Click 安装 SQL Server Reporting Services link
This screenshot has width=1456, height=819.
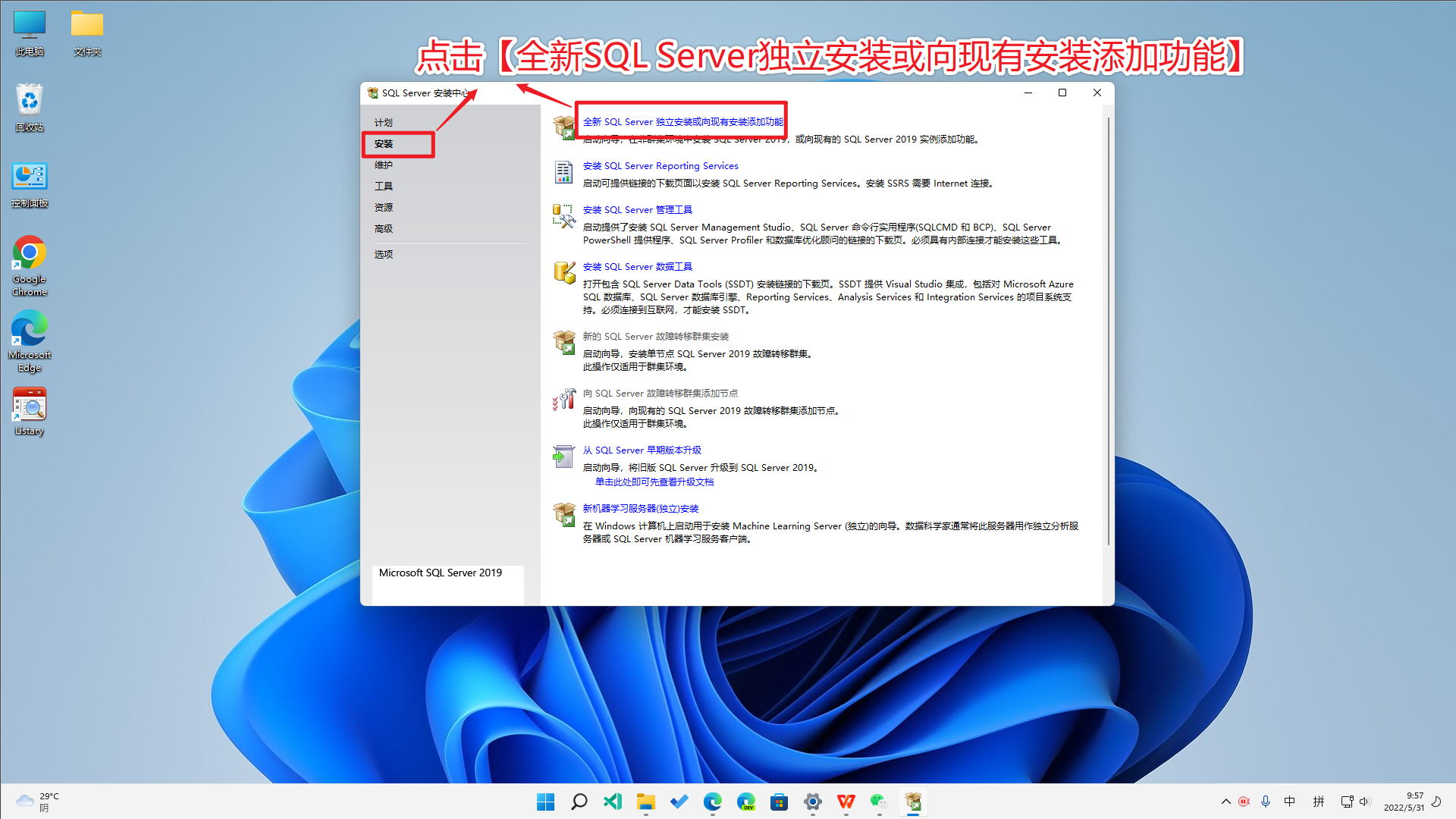tap(661, 165)
